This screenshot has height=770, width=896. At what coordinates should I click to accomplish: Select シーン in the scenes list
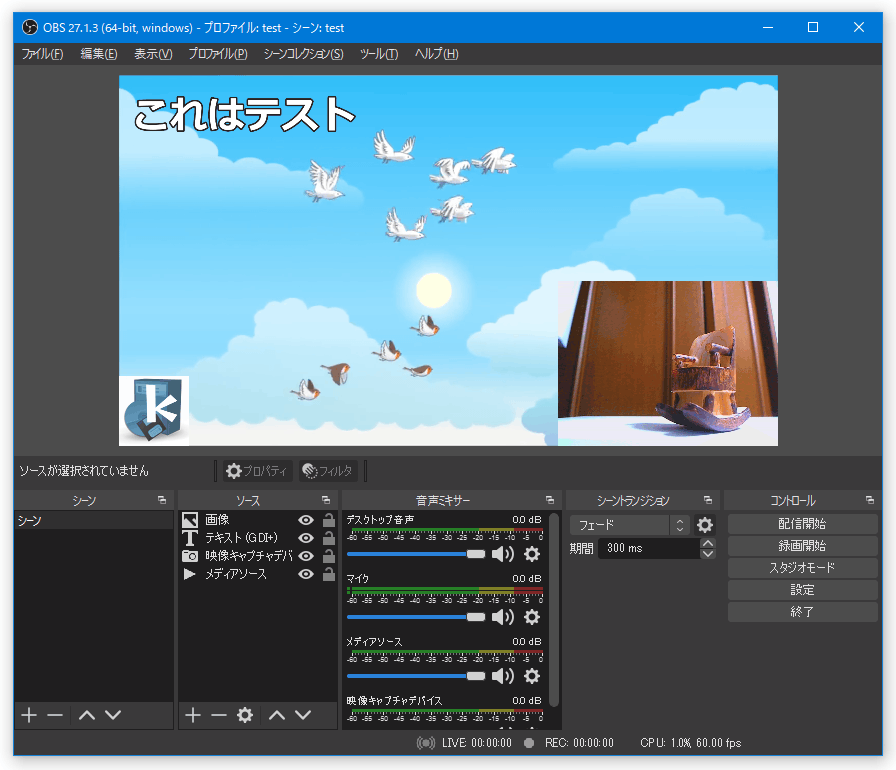94,520
